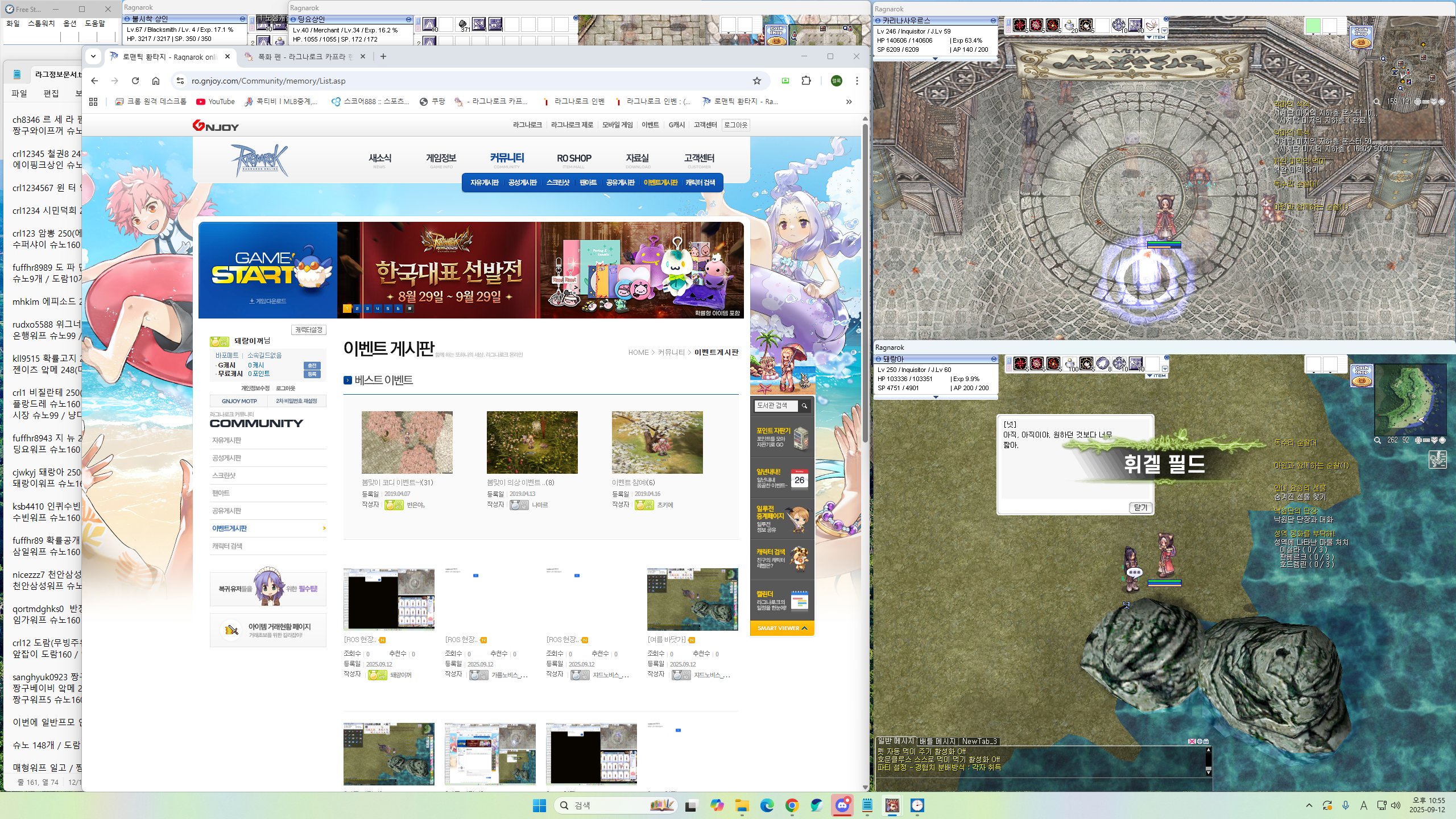
Task: Open the Copilot taskbar icon
Action: [717, 805]
